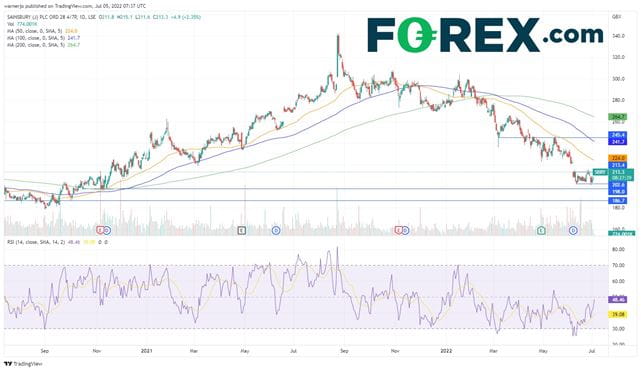Click the 2022 label on time axis
Viewport: 641px width, 371px height.
pyautogui.click(x=446, y=351)
